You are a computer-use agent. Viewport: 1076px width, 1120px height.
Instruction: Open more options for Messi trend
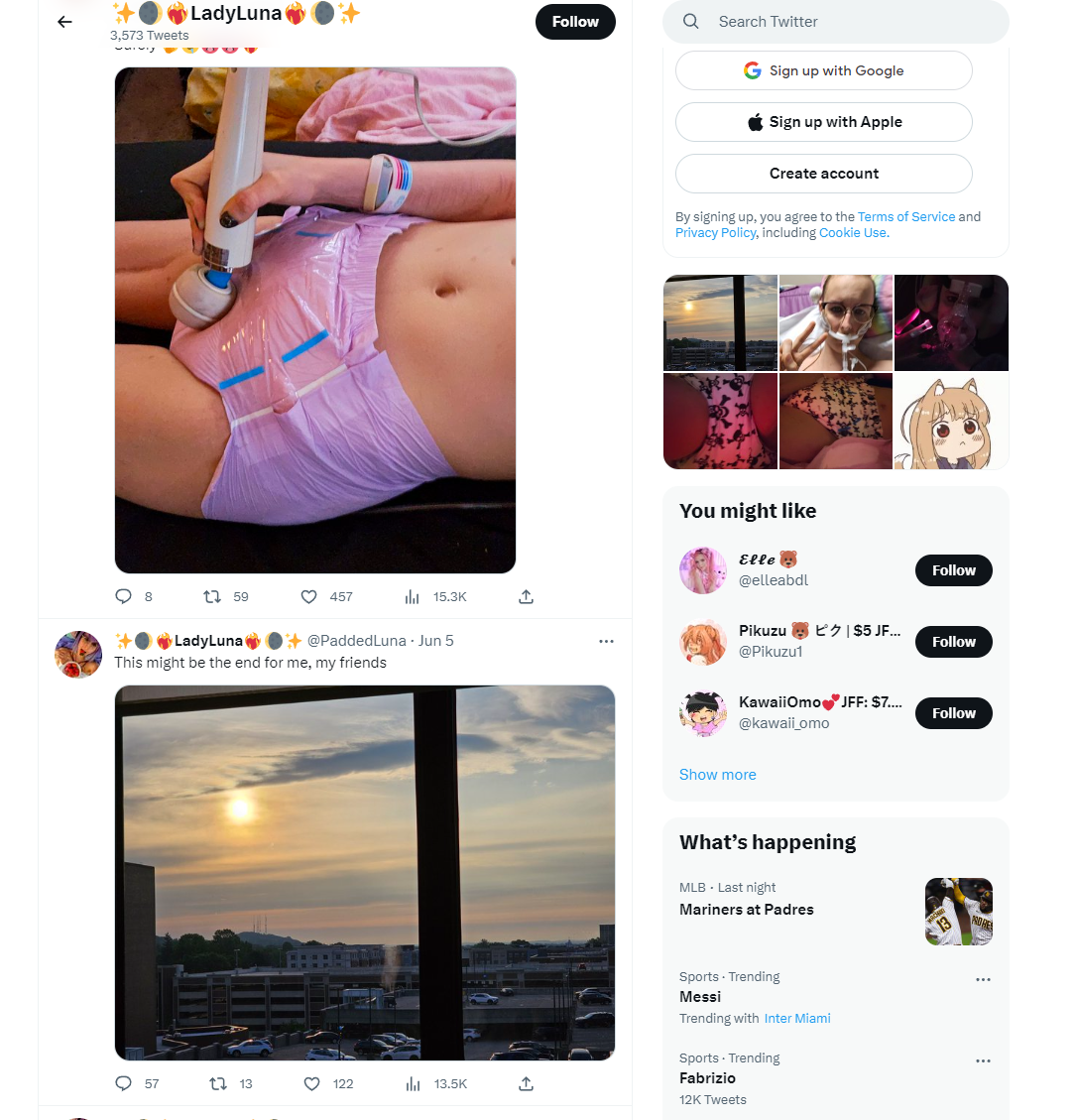[983, 979]
